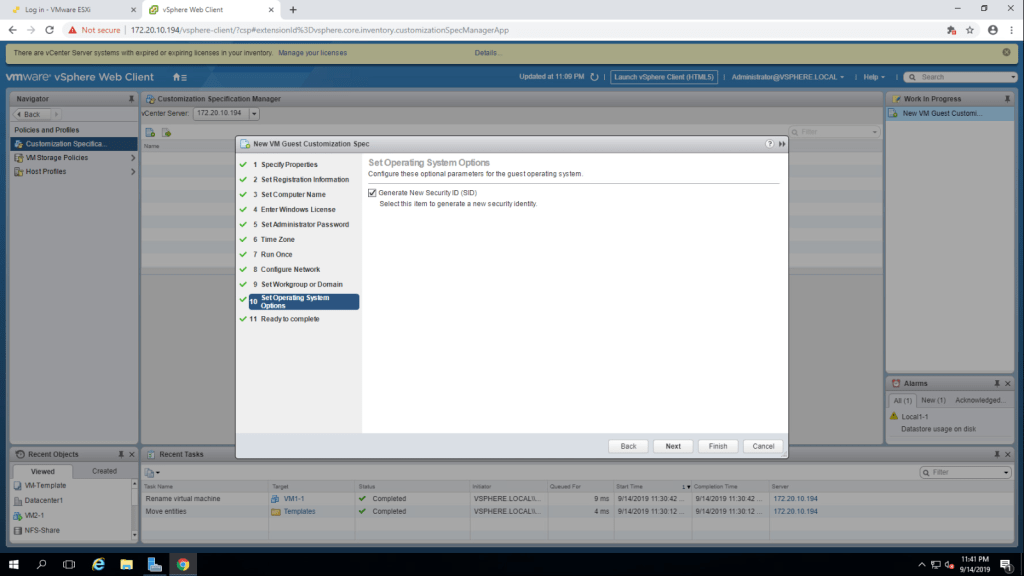Close the Alarms panel
This screenshot has width=1024, height=576.
coord(1008,383)
